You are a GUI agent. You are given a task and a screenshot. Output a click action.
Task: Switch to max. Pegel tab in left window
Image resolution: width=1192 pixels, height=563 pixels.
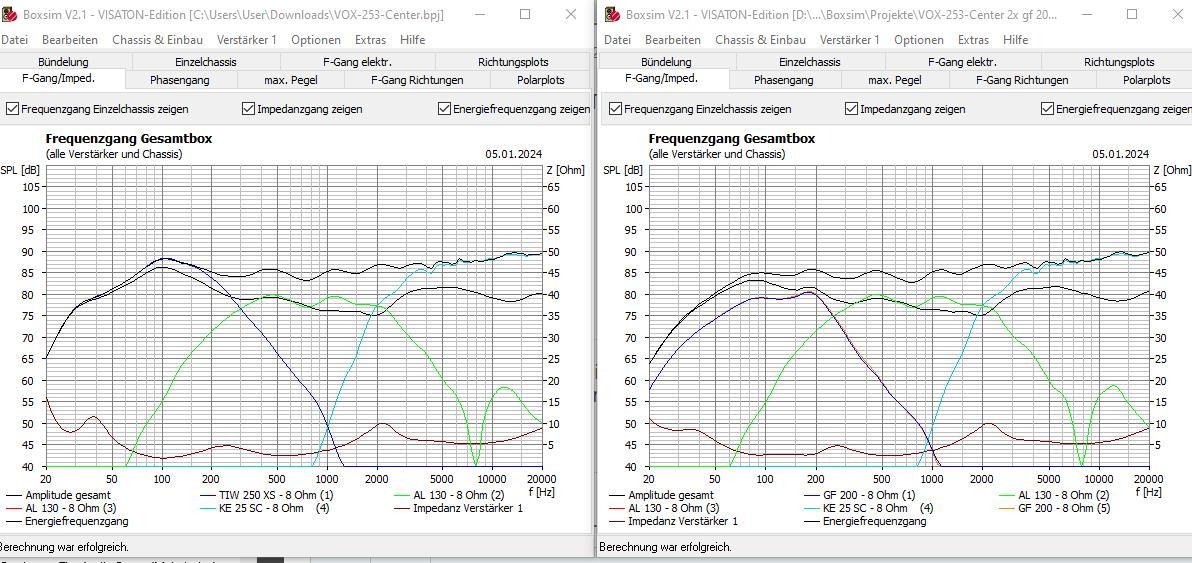pyautogui.click(x=290, y=79)
